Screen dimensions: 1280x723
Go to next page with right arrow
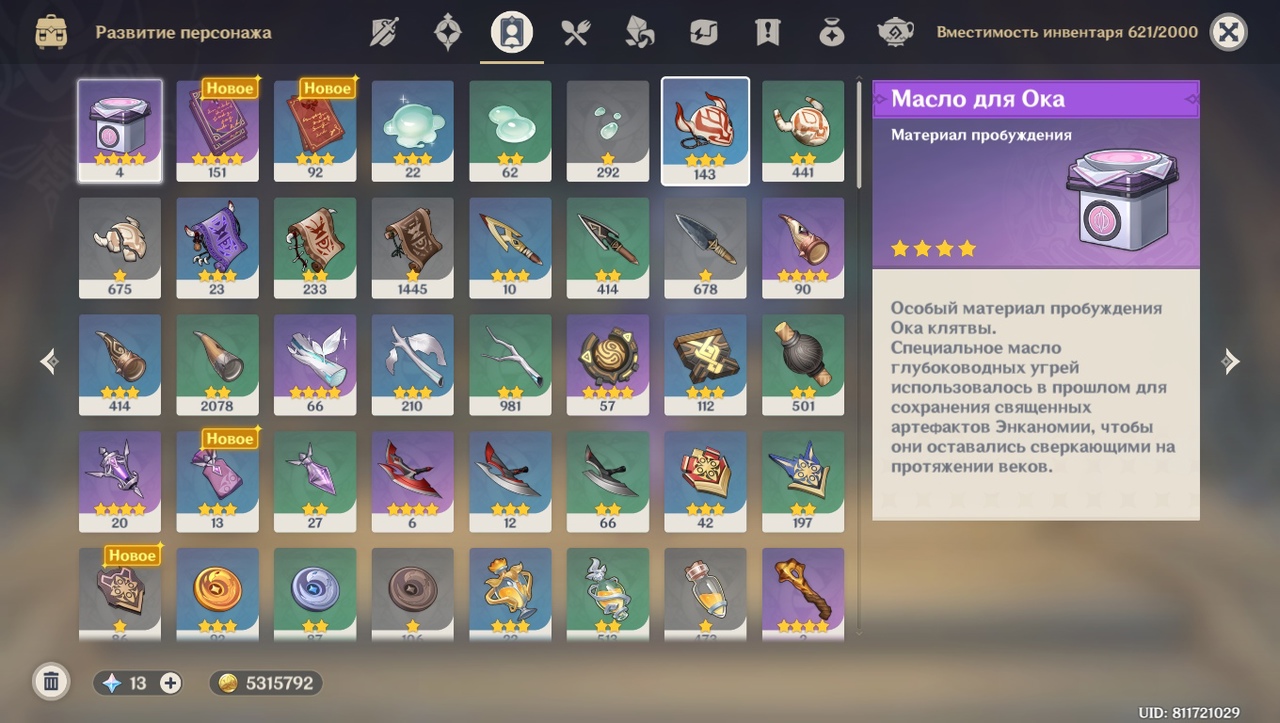click(x=1231, y=361)
